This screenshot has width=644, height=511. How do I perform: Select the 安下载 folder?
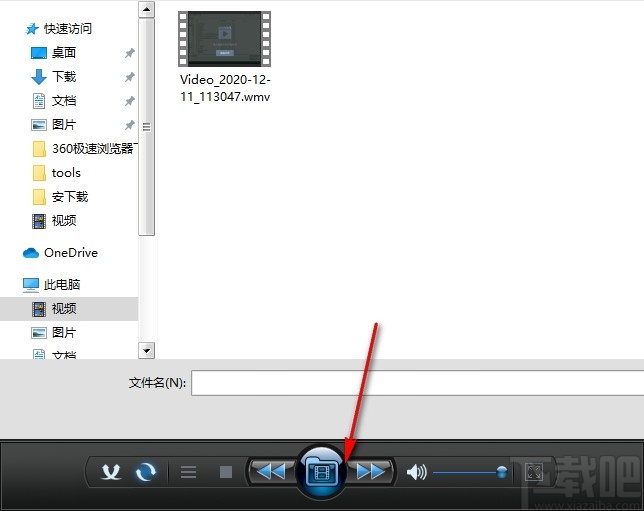click(70, 197)
